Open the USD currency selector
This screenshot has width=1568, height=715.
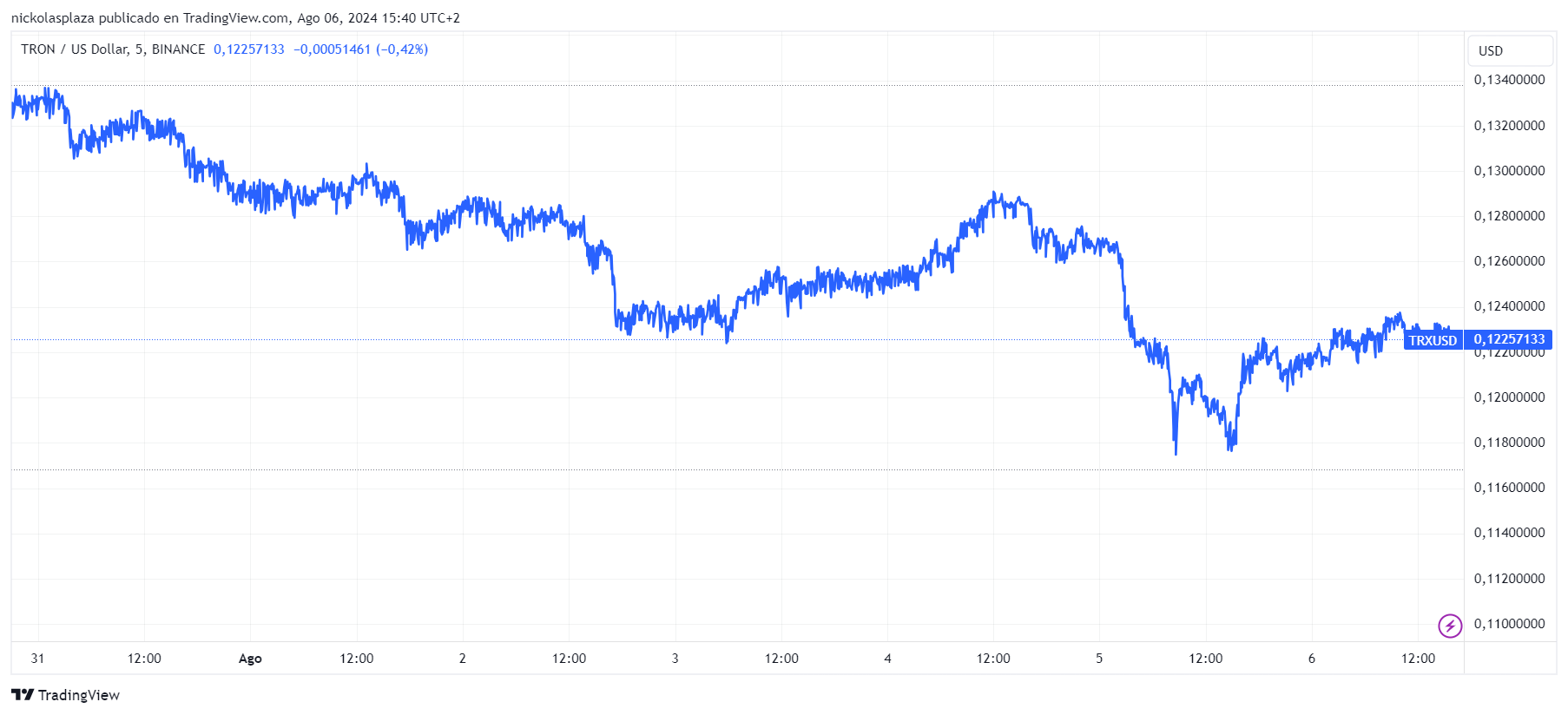point(1510,50)
